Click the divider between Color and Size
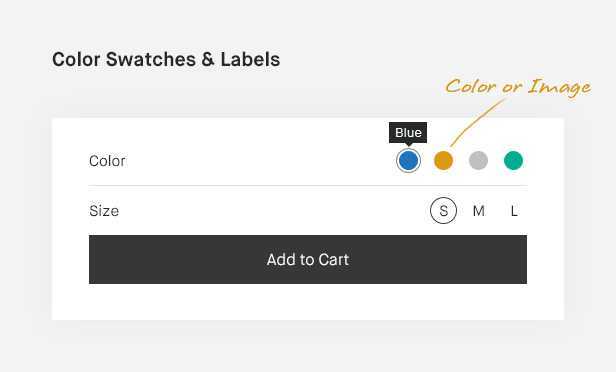 point(308,185)
